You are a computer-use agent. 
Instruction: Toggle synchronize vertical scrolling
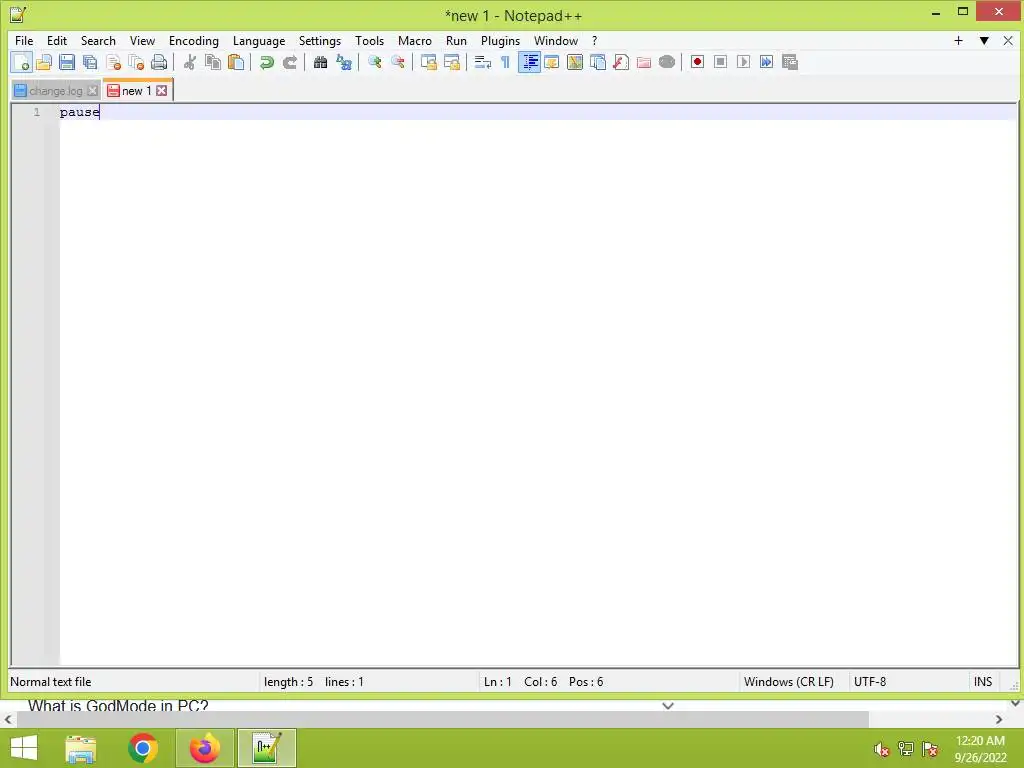[x=428, y=62]
